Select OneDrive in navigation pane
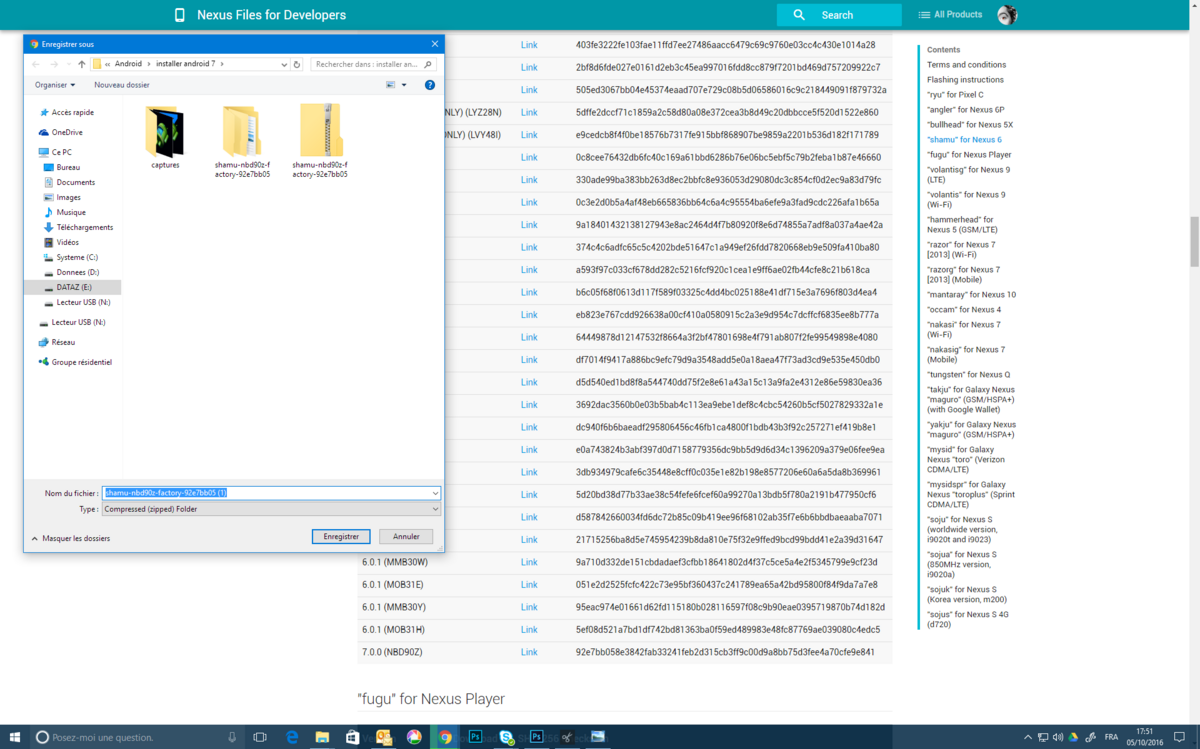Image resolution: width=1200 pixels, height=749 pixels. point(67,132)
